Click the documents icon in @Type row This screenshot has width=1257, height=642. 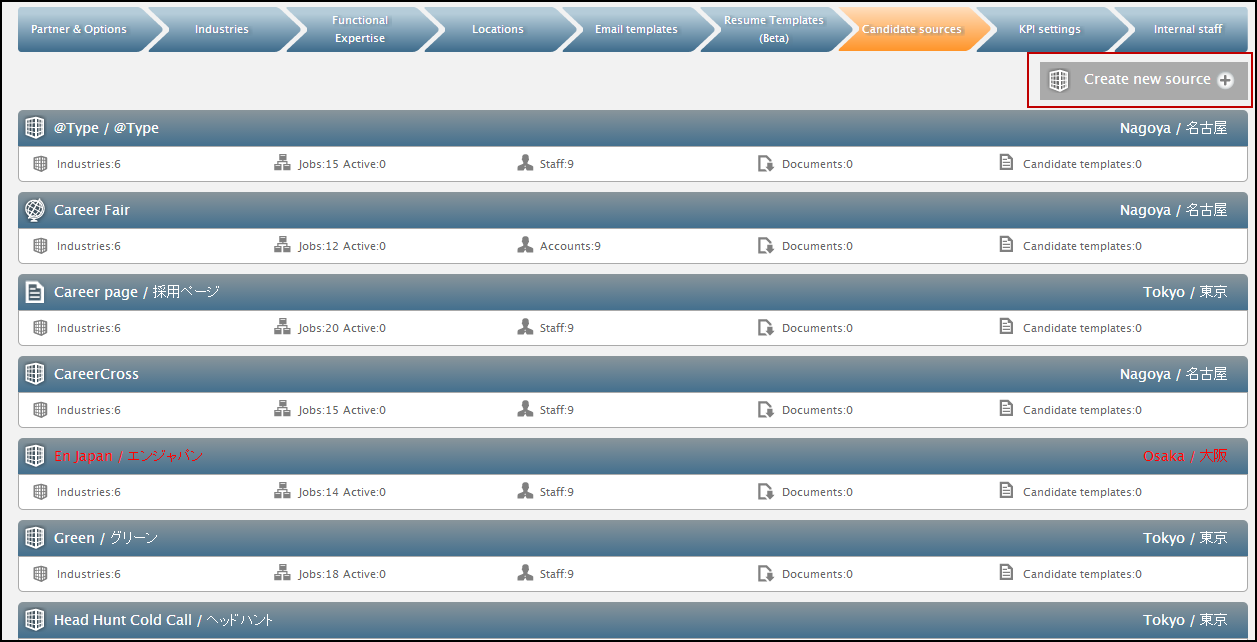click(766, 163)
